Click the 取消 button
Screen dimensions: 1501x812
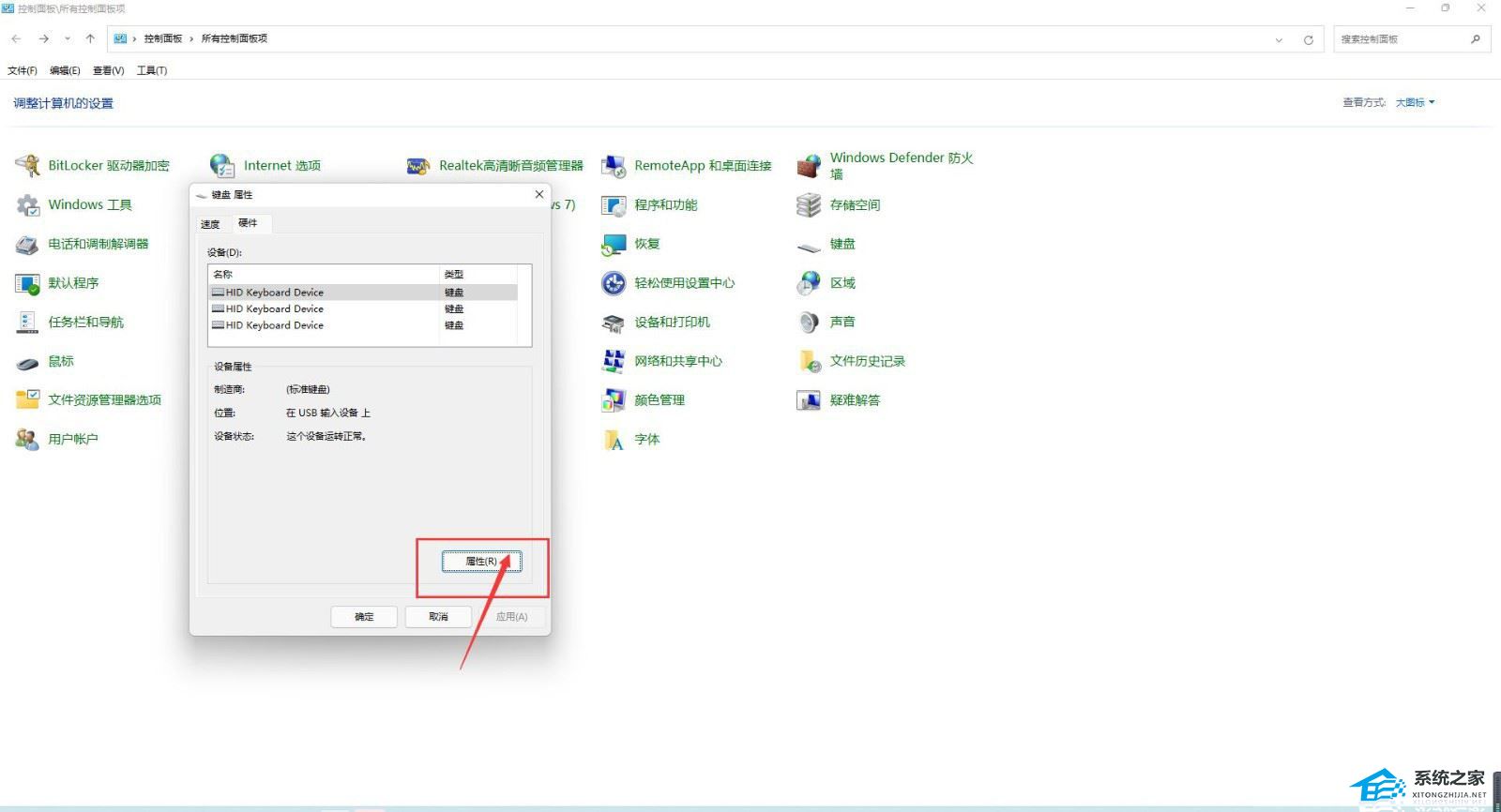click(x=438, y=617)
